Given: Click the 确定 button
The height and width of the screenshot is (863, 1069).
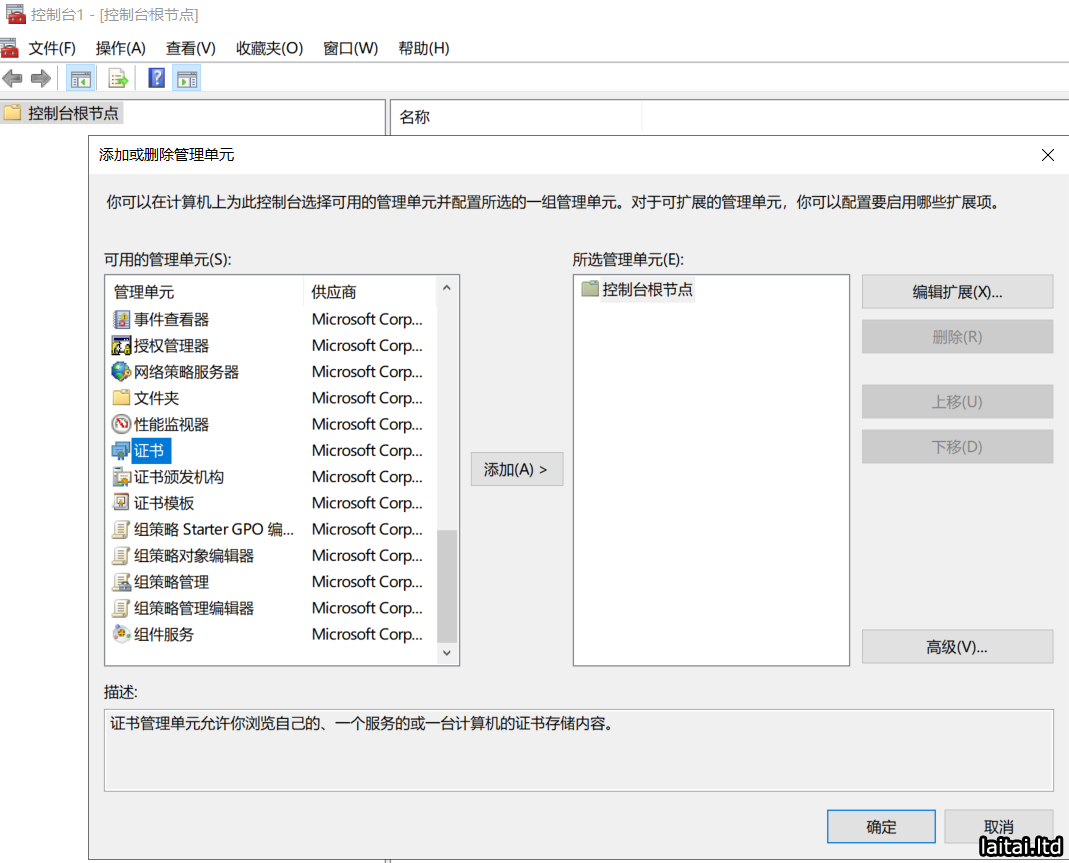Looking at the screenshot, I should 881,827.
